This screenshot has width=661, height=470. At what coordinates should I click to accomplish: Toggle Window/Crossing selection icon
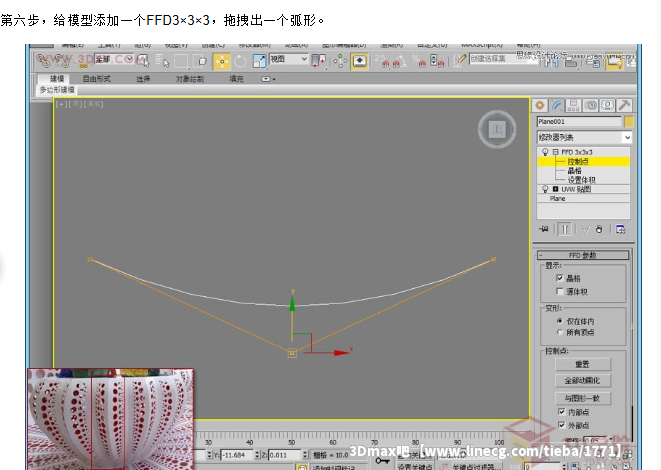pos(202,61)
